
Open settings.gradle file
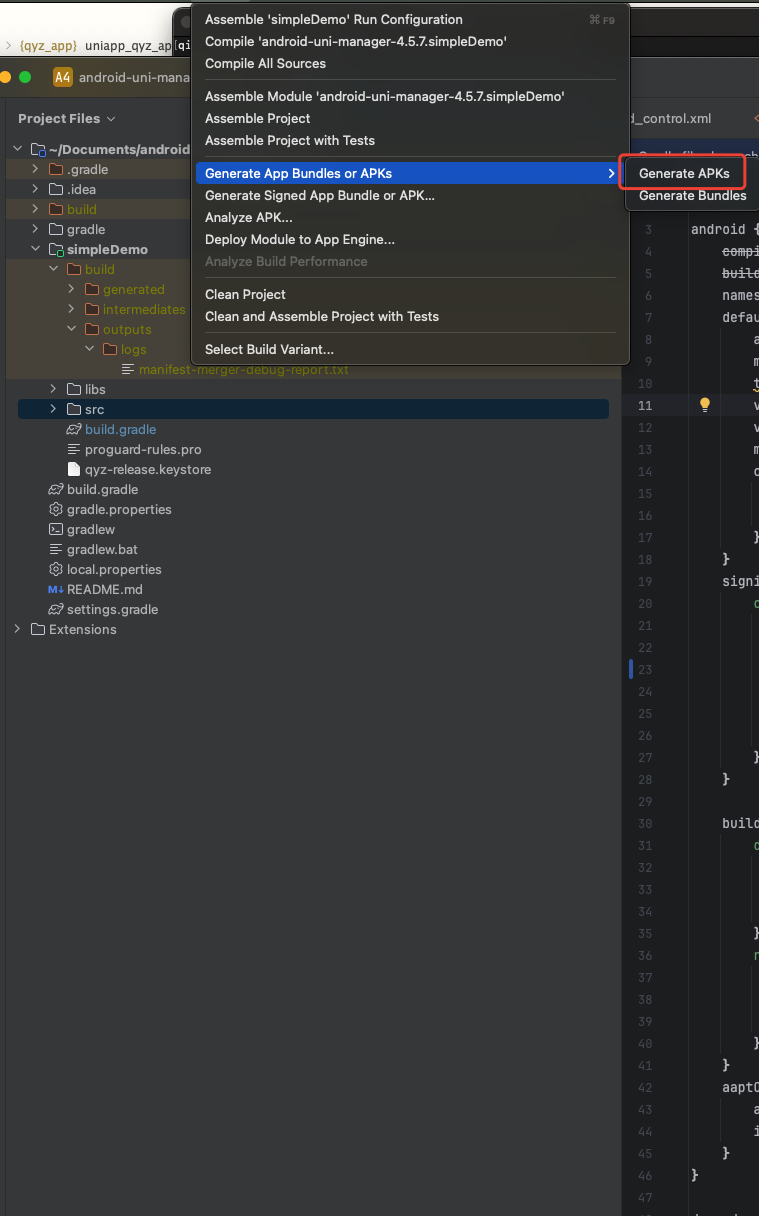(x=112, y=609)
